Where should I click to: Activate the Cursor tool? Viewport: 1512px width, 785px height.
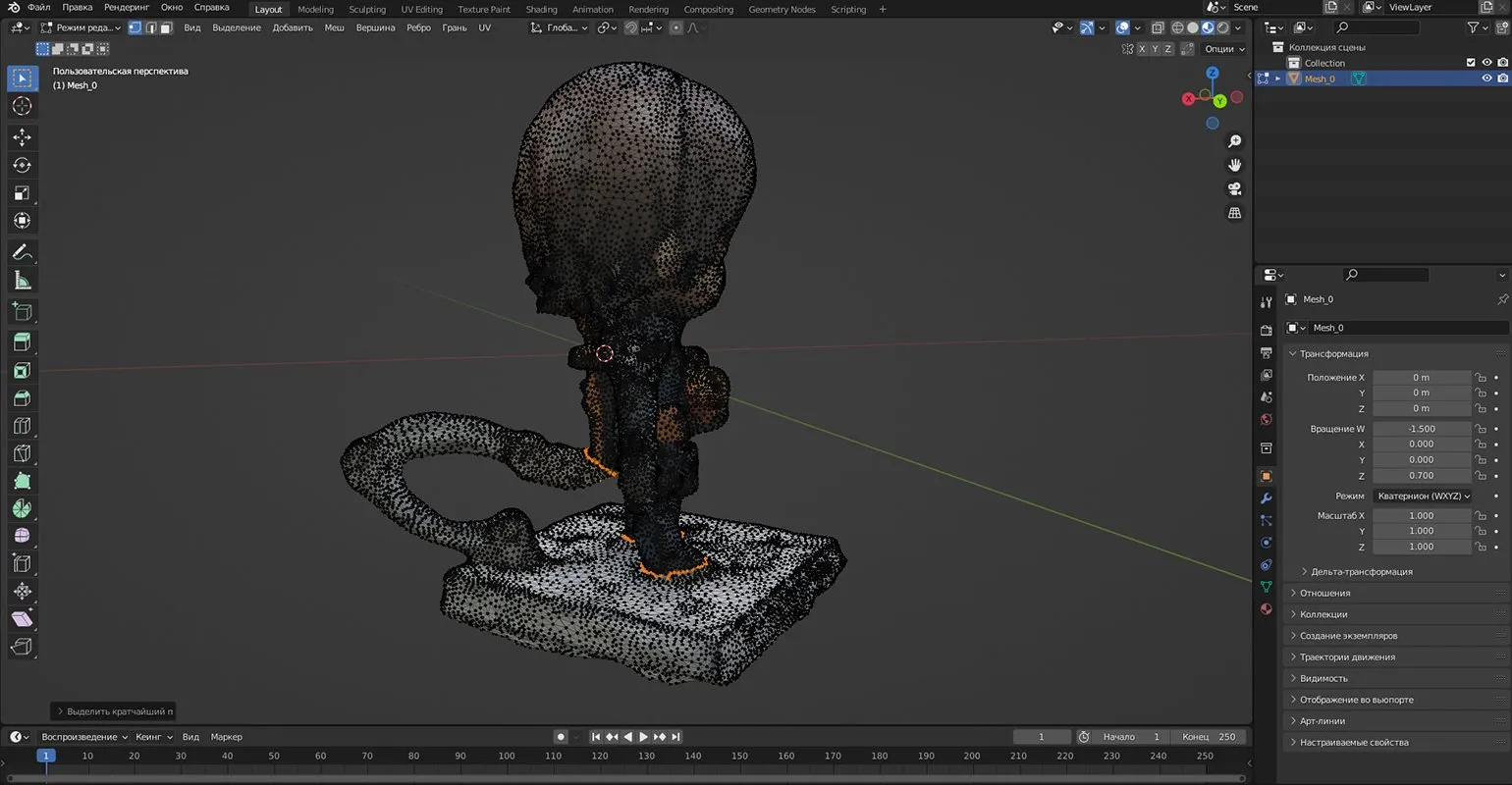[x=22, y=106]
